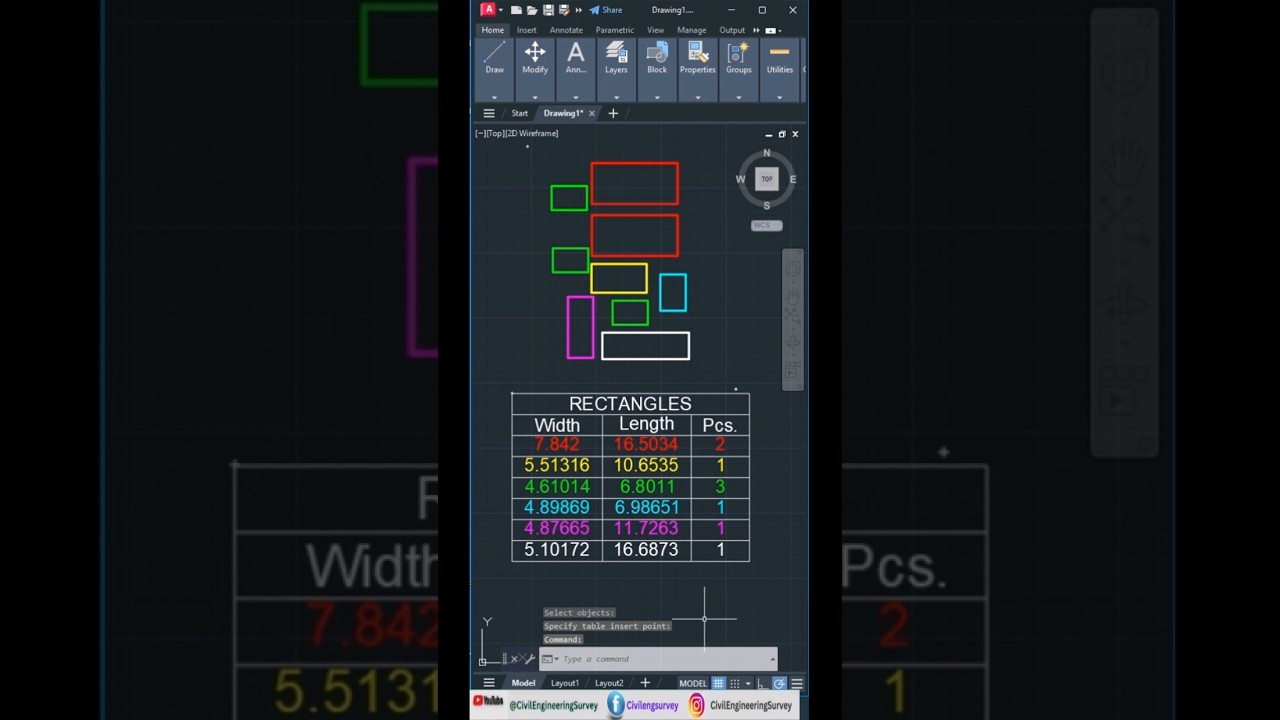Viewport: 1280px width, 720px height.
Task: Click the TOP face of the ViewCube
Action: click(767, 179)
